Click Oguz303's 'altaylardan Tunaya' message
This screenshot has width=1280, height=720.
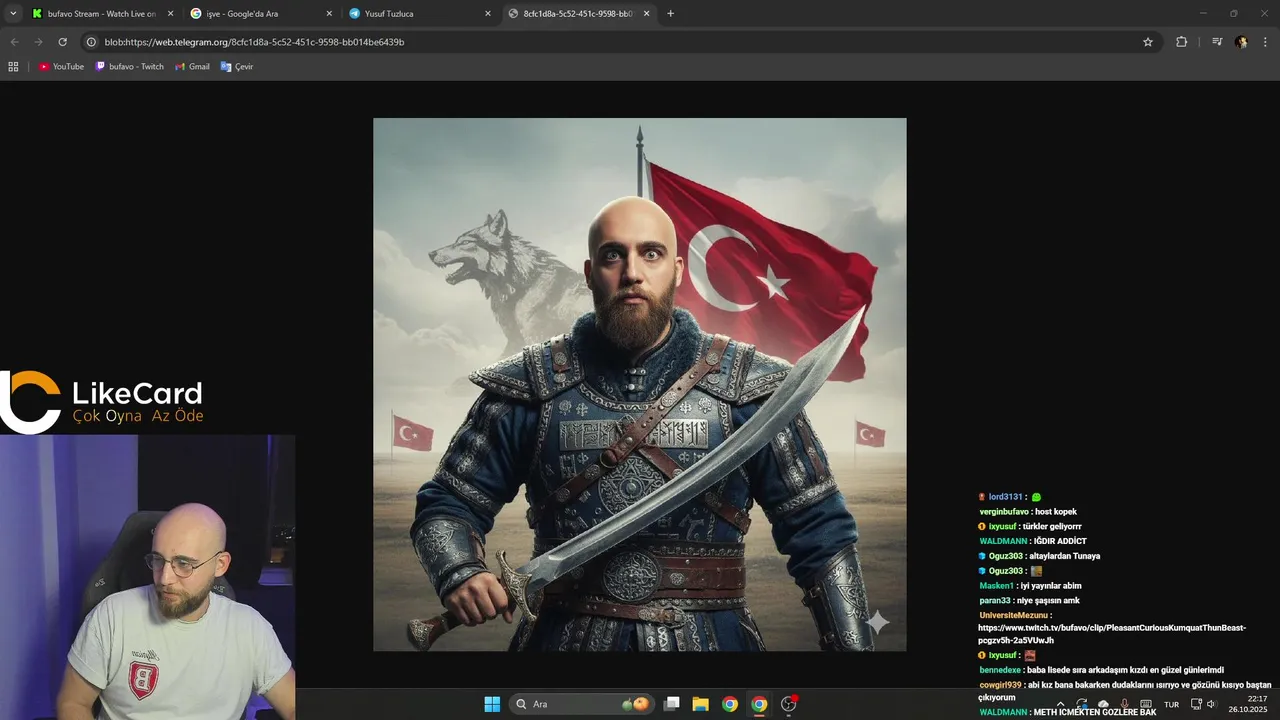[x=1064, y=556]
